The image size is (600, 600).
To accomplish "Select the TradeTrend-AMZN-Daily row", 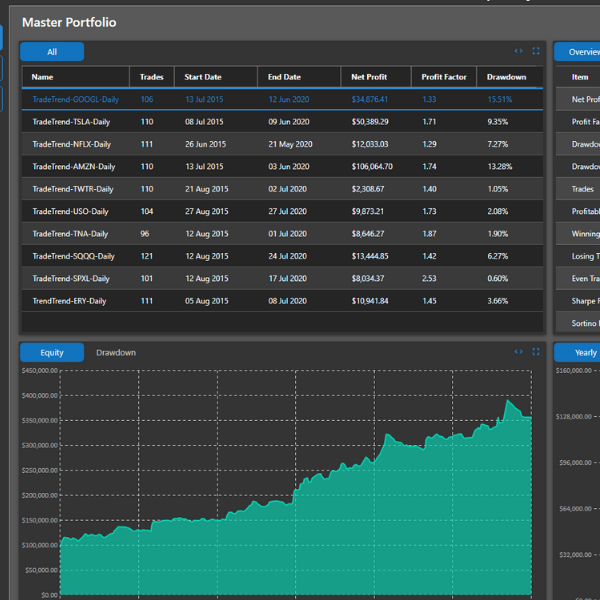I will coord(282,166).
